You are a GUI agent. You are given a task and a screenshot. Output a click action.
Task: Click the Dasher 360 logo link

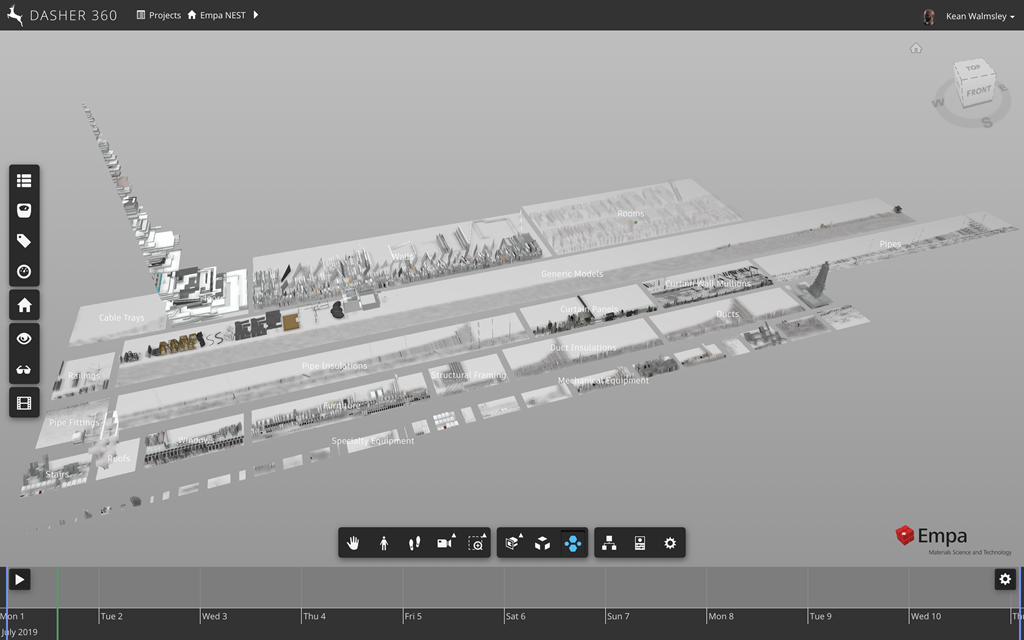tap(61, 16)
